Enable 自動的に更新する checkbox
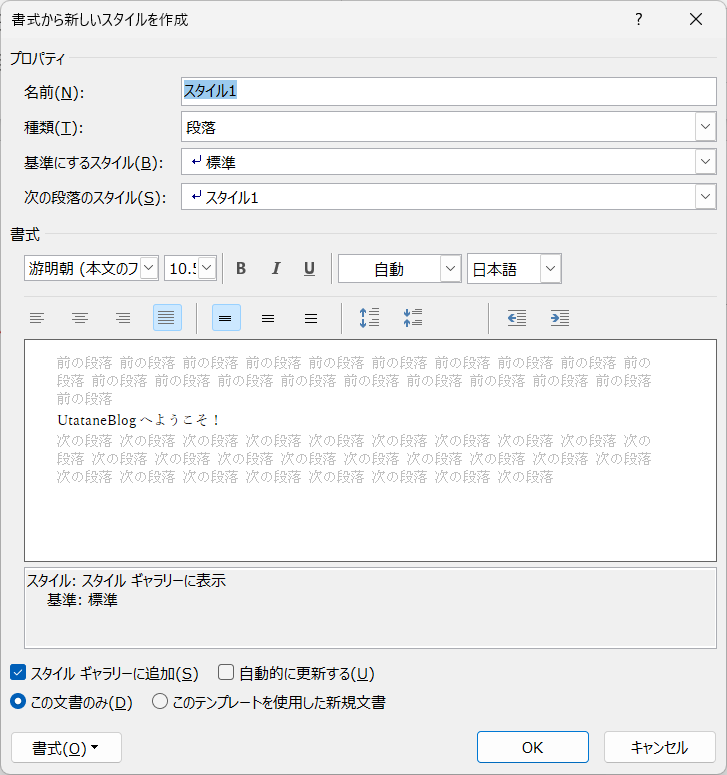The width and height of the screenshot is (727, 775). coord(226,673)
